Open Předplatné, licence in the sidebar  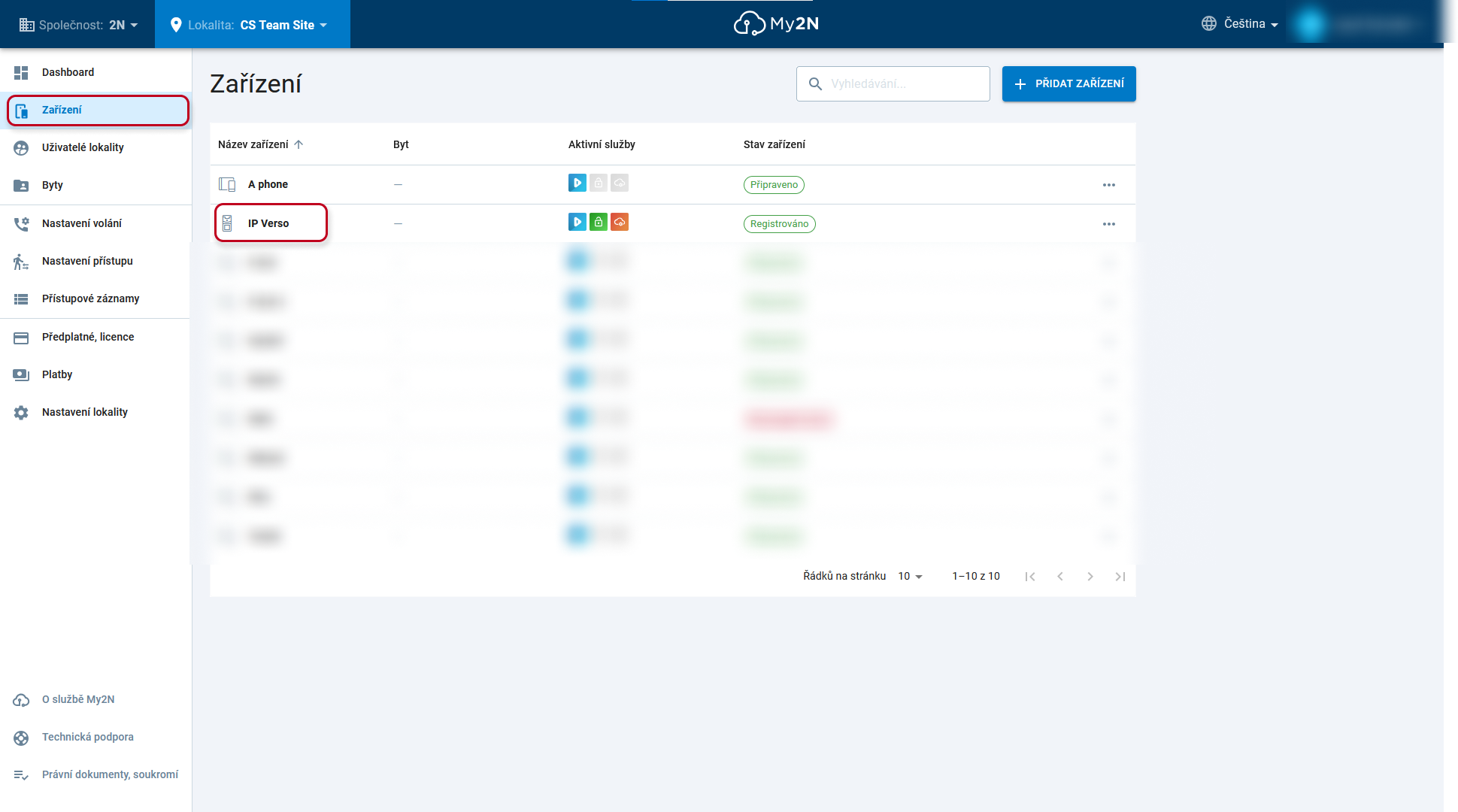pyautogui.click(x=95, y=338)
